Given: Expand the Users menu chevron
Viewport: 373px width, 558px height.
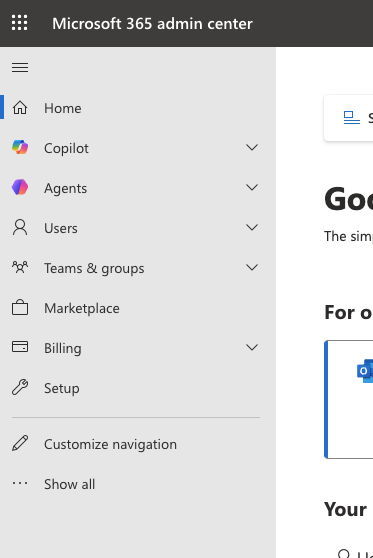Looking at the screenshot, I should pos(252,227).
